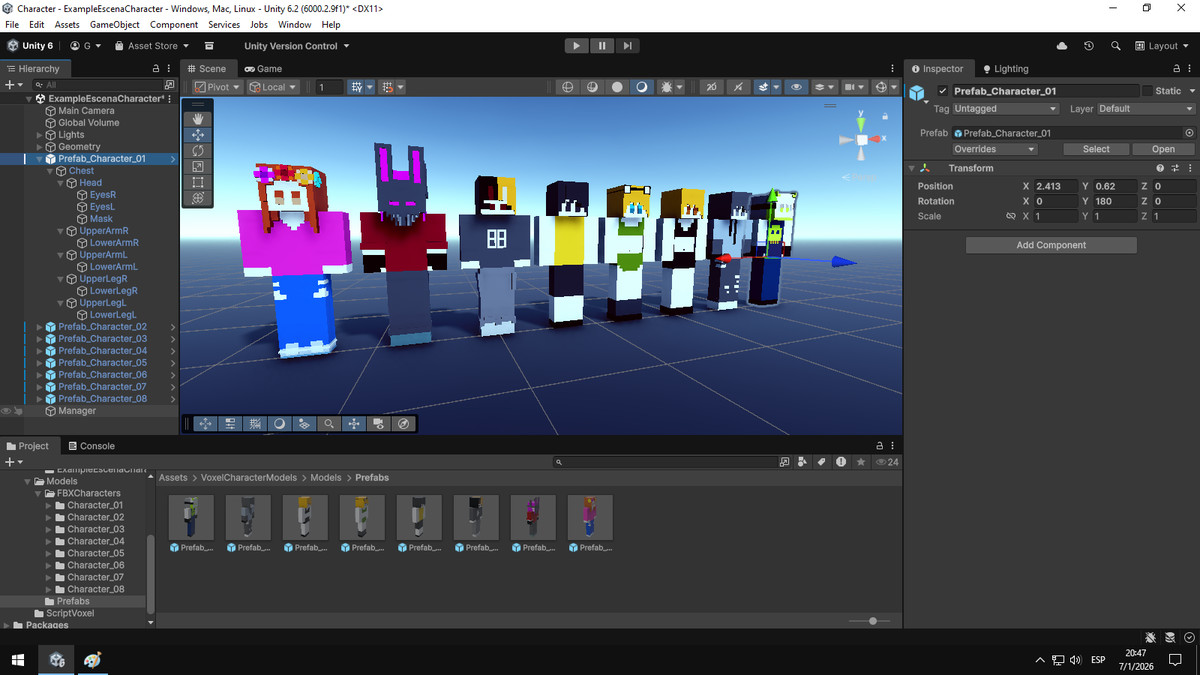Uncheck the Prefab_Character_01 active checkbox
1200x675 pixels.
[x=942, y=90]
